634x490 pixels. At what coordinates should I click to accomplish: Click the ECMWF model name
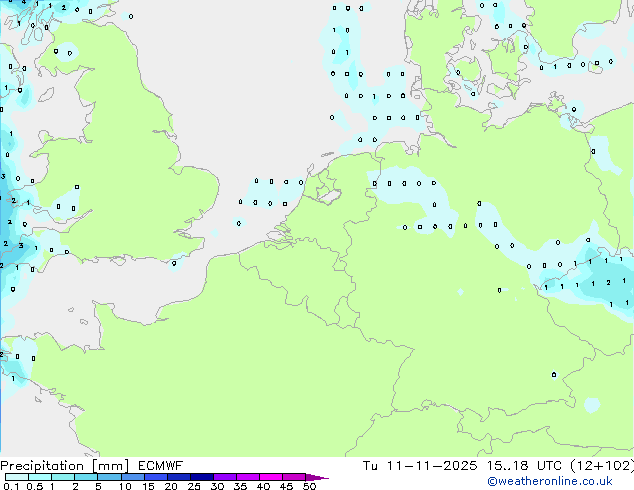click(x=161, y=466)
